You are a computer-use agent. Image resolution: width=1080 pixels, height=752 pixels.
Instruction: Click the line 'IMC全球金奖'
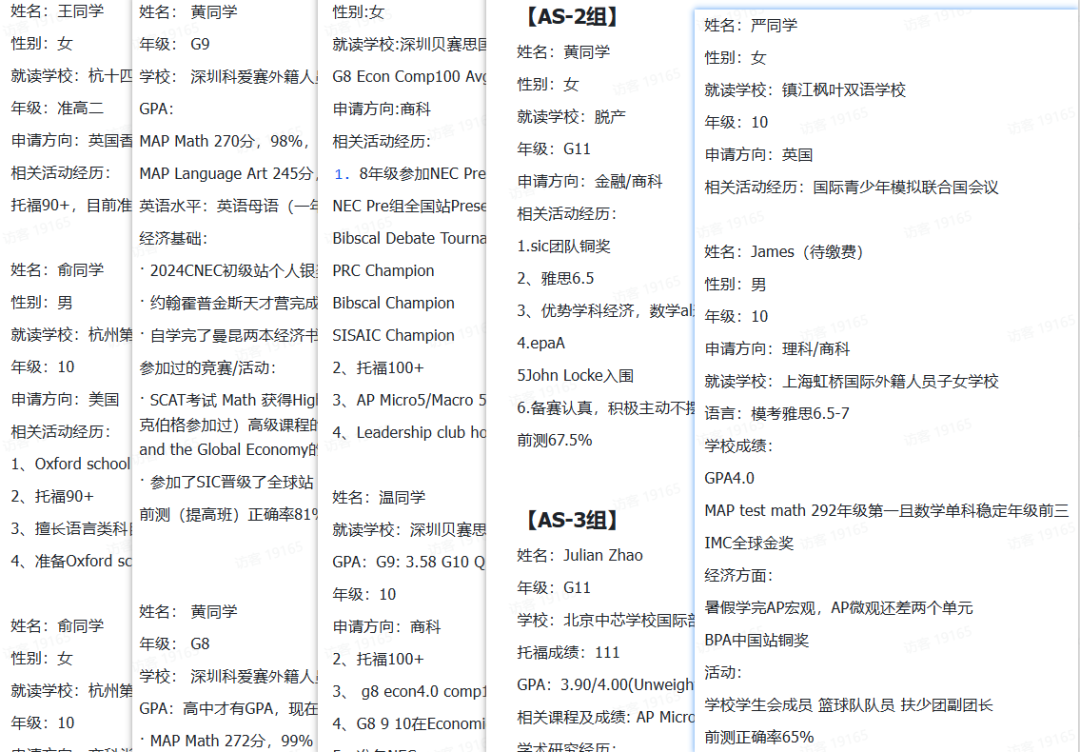(749, 543)
